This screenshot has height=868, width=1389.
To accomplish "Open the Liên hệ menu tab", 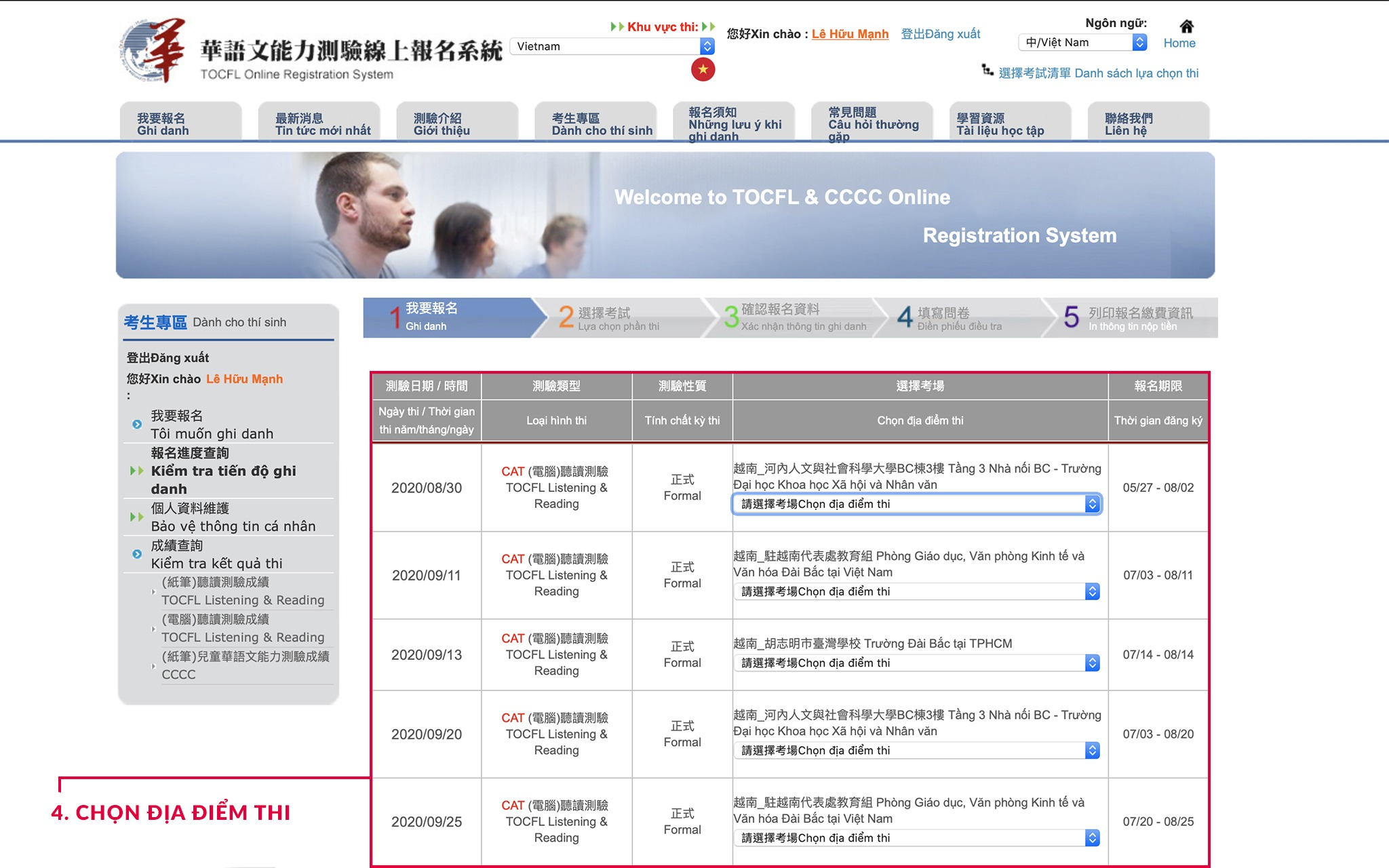I will 1150,122.
